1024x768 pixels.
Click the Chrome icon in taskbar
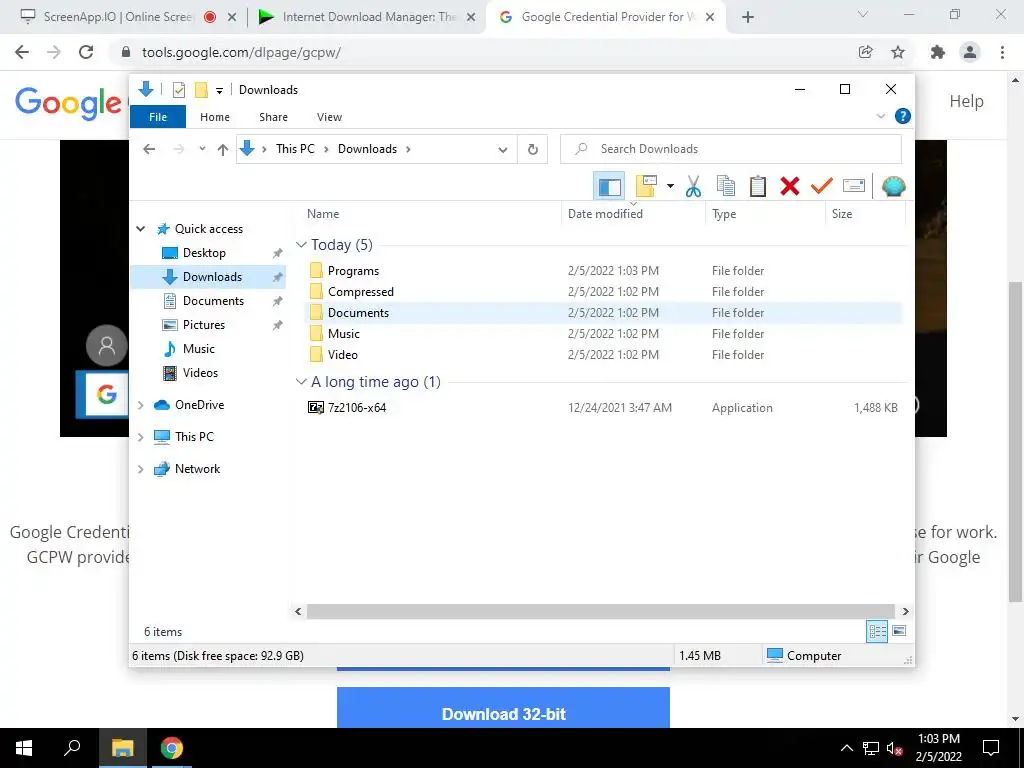[172, 748]
